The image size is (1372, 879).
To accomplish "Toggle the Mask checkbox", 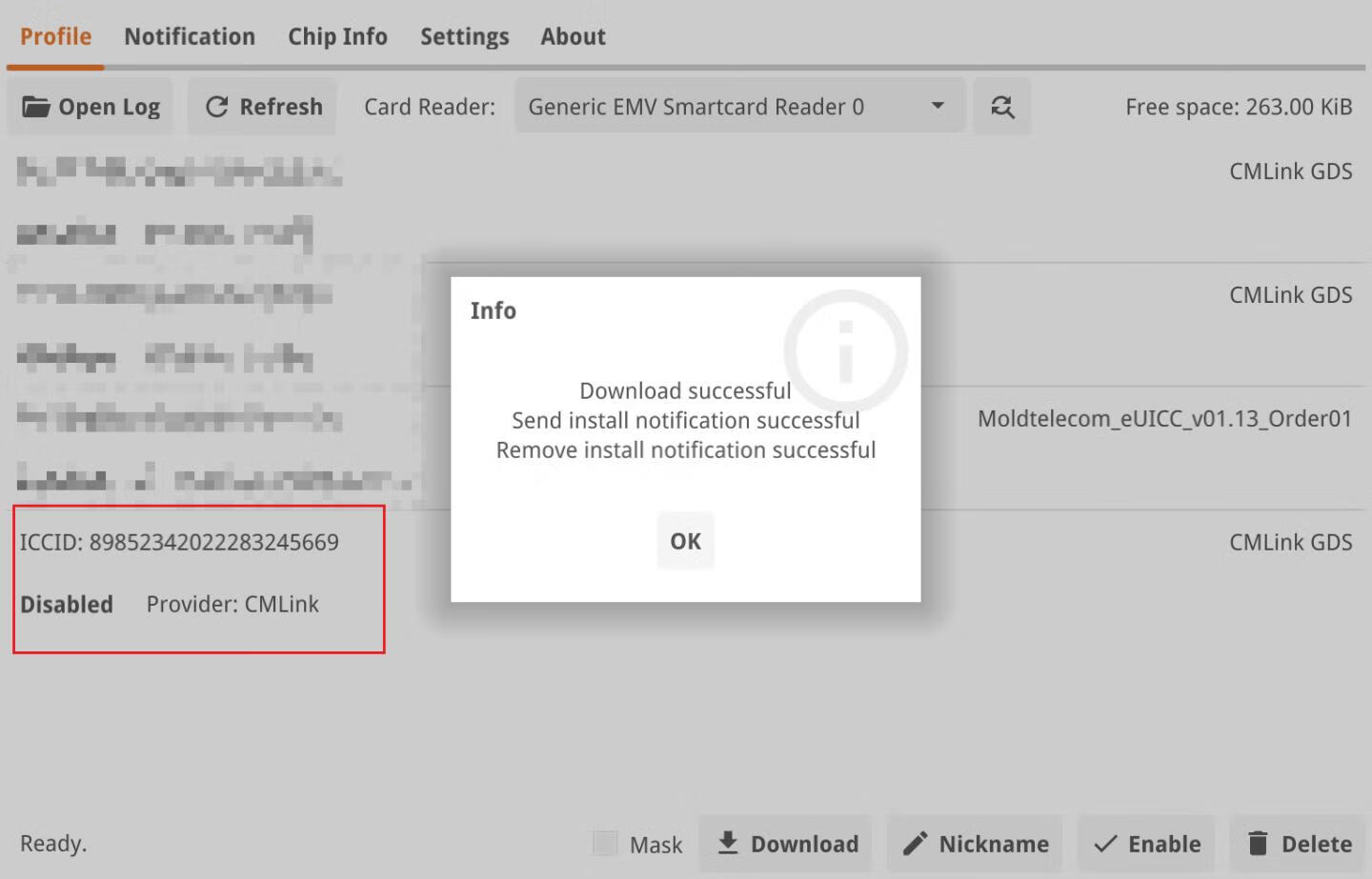I will click(x=605, y=843).
